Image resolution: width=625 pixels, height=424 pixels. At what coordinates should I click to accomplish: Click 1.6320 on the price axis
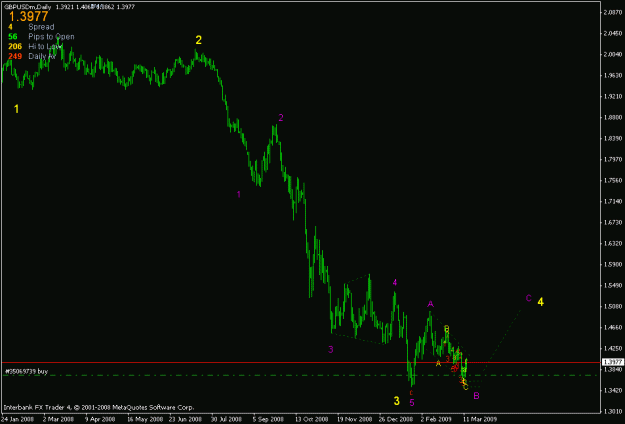[x=611, y=243]
